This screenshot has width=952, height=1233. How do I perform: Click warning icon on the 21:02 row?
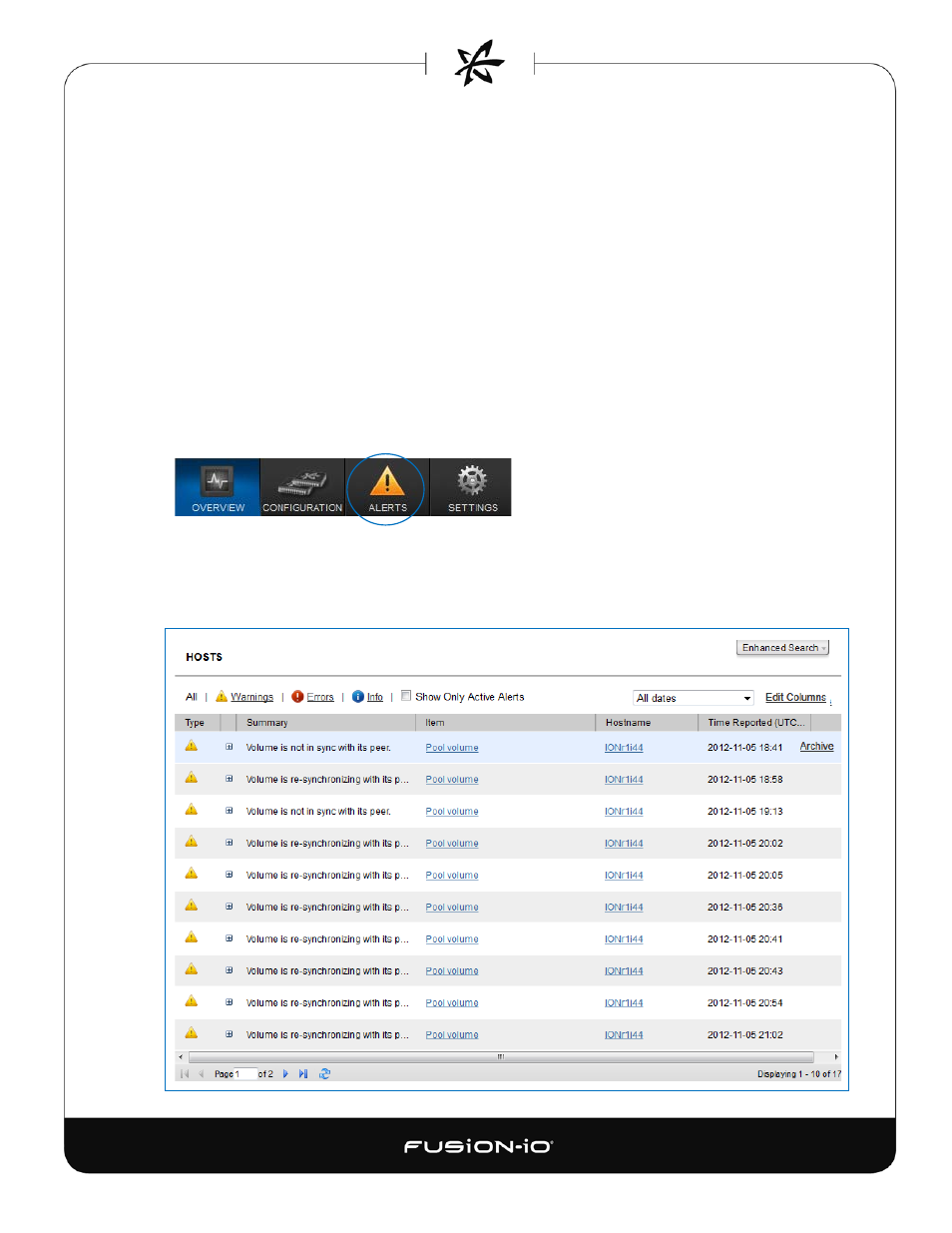click(x=192, y=1033)
